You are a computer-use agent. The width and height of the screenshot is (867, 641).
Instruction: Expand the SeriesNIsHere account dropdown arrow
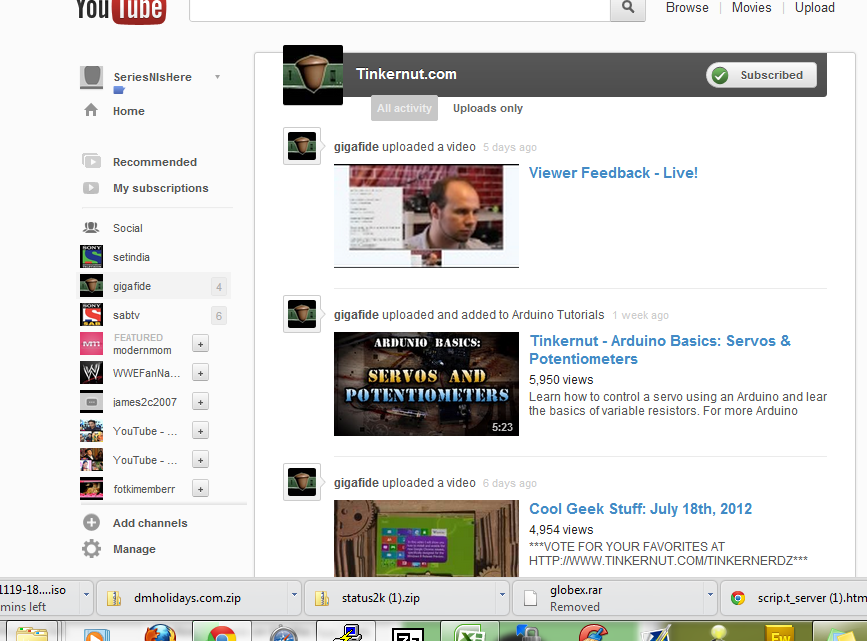pyautogui.click(x=218, y=77)
